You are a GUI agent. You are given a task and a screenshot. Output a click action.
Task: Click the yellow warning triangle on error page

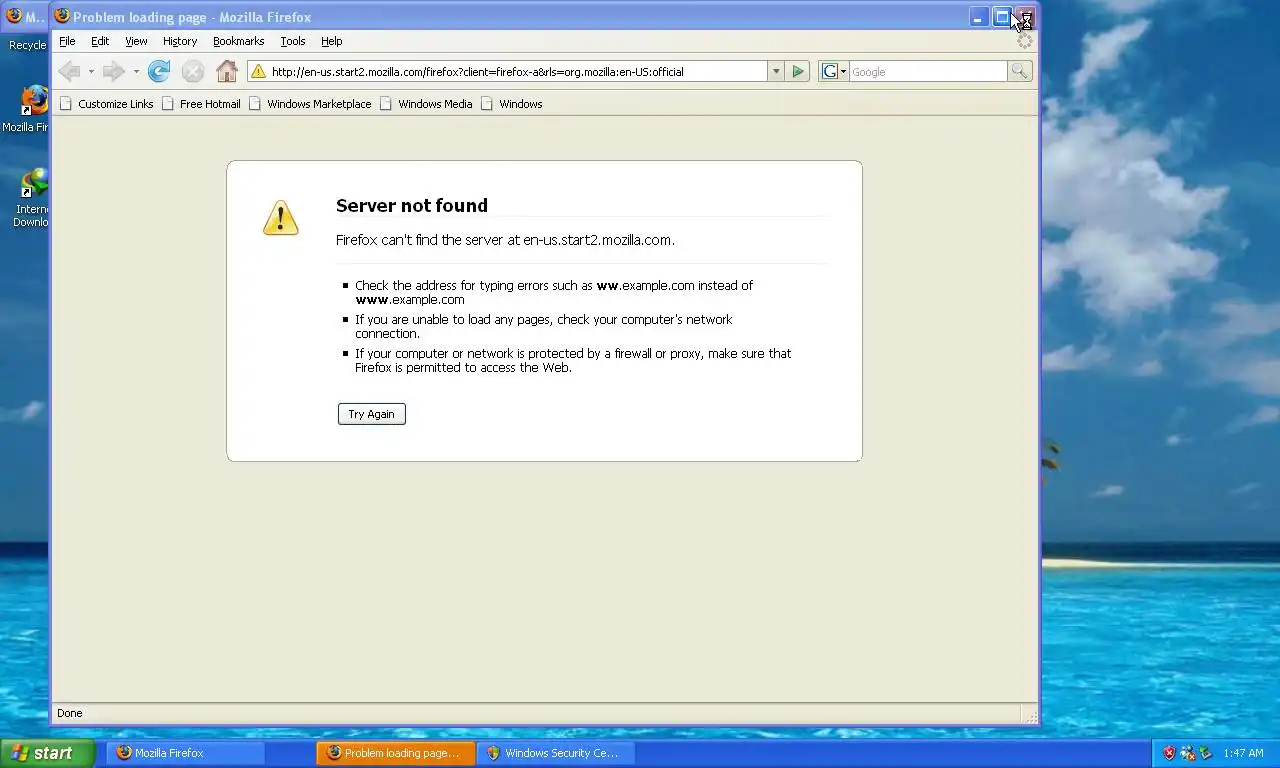281,218
